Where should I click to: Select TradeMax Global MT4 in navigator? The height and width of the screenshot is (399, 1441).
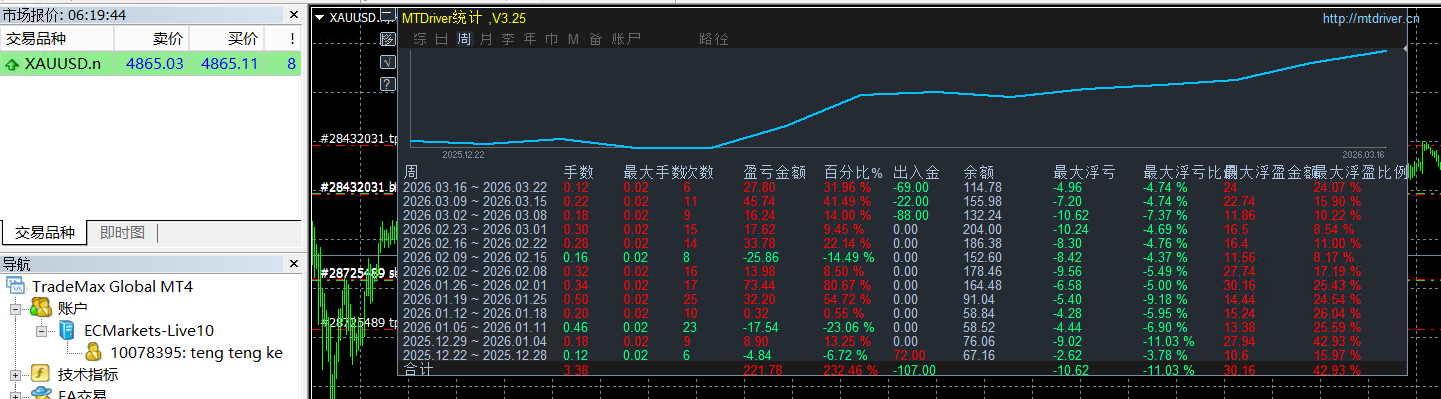tap(112, 287)
